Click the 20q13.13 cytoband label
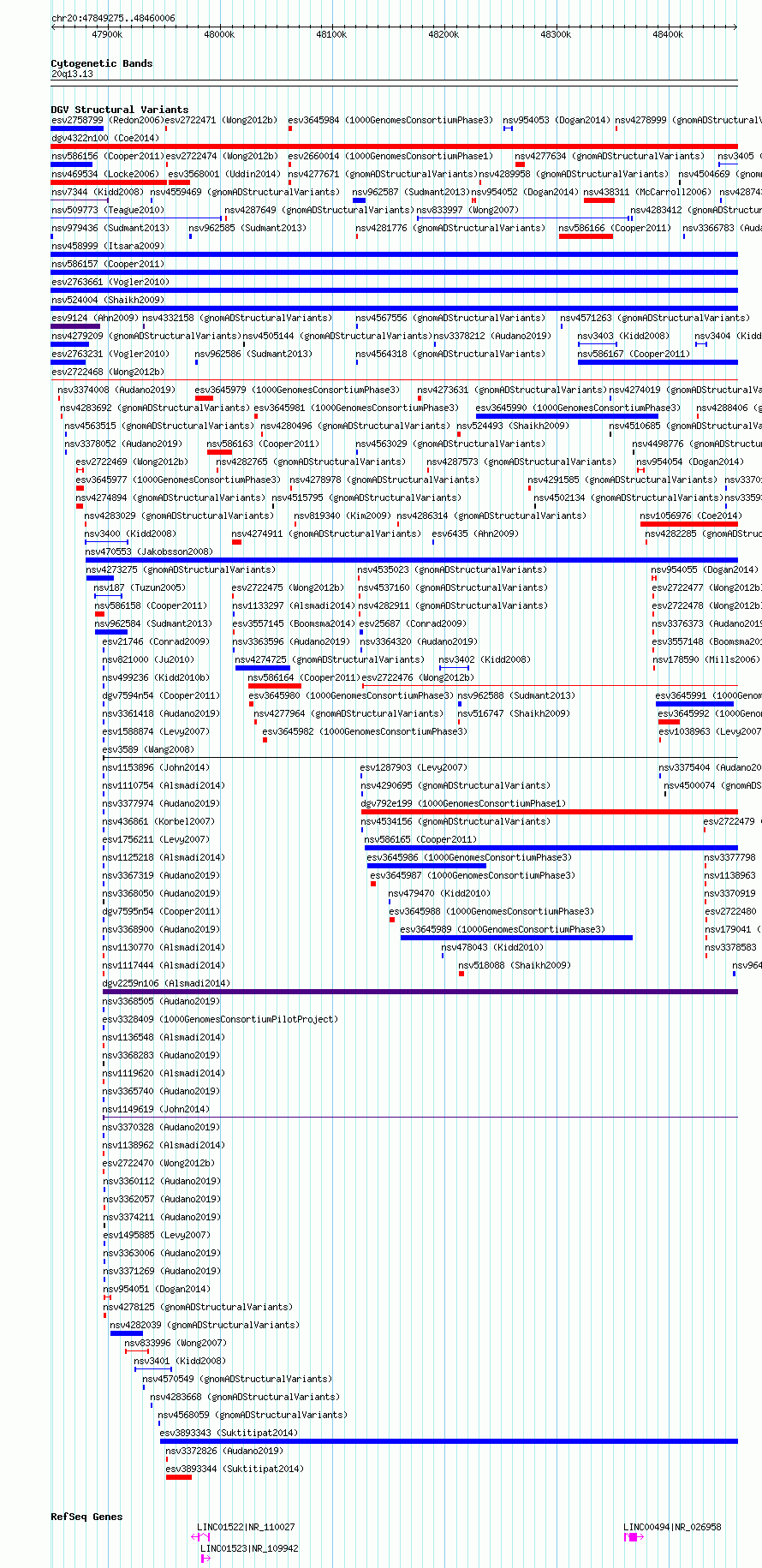Screen dimensions: 762x1568 click(x=73, y=74)
